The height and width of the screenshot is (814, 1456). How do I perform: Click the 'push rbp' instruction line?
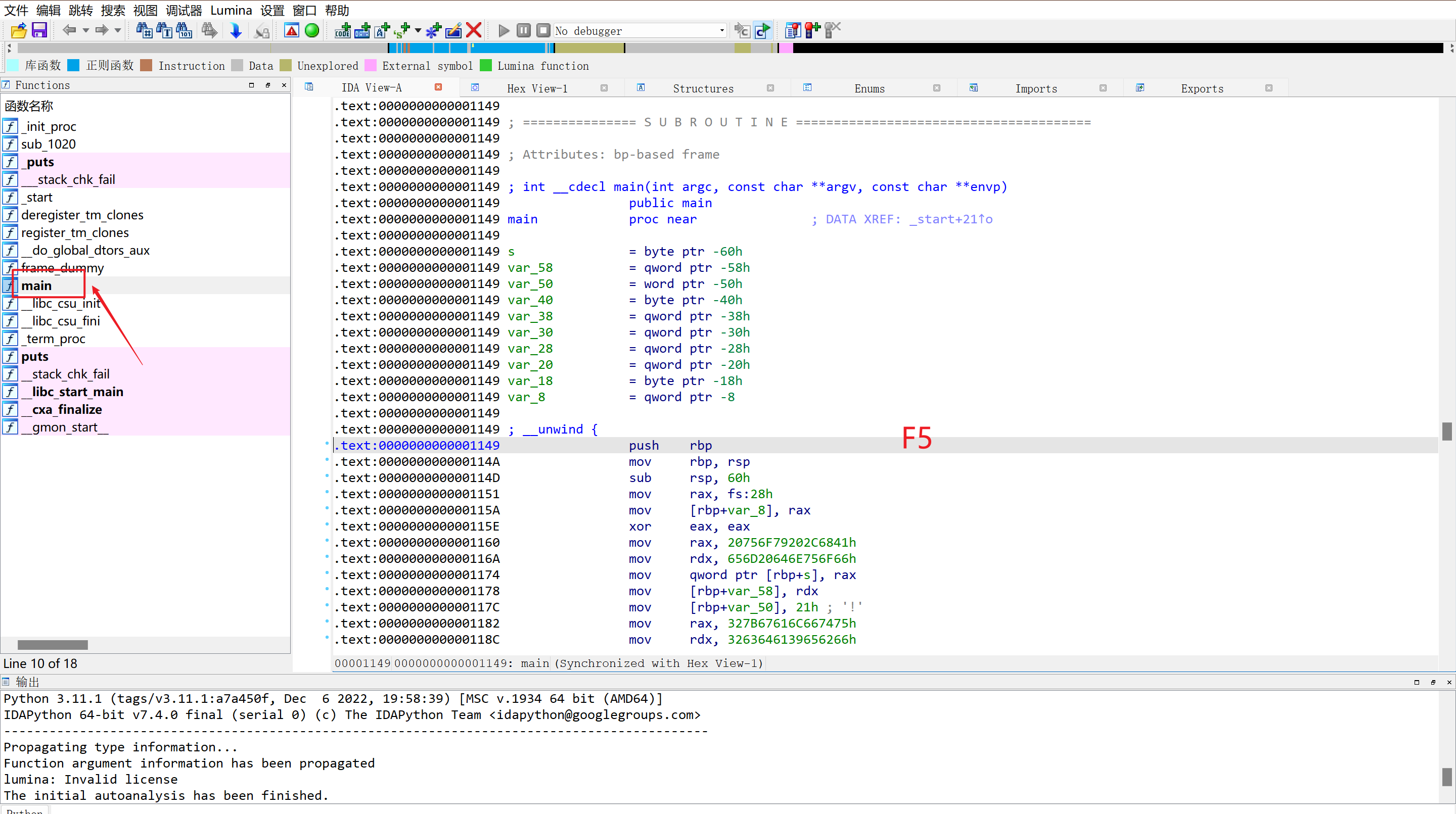click(x=885, y=445)
